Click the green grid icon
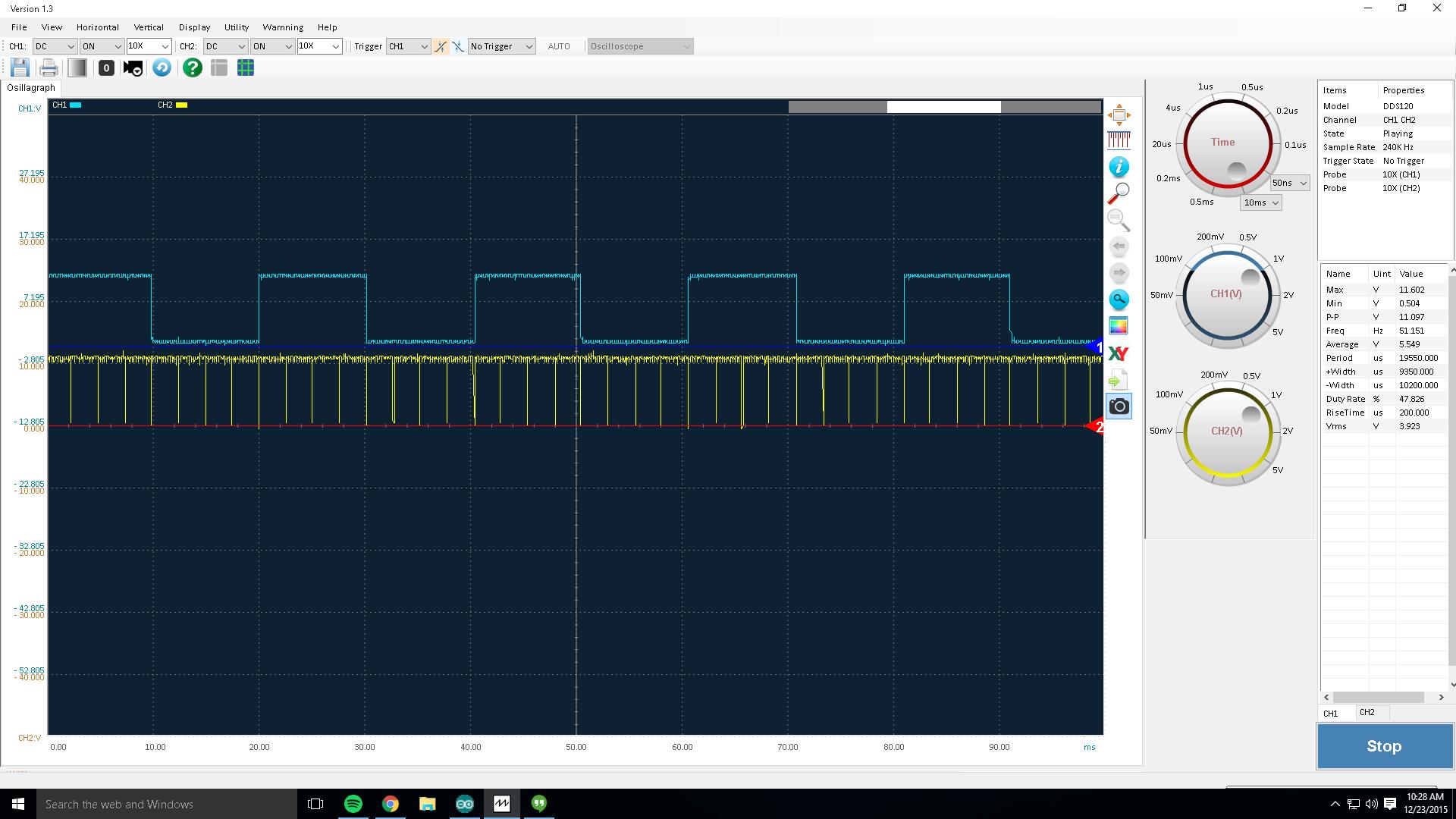 (x=246, y=68)
